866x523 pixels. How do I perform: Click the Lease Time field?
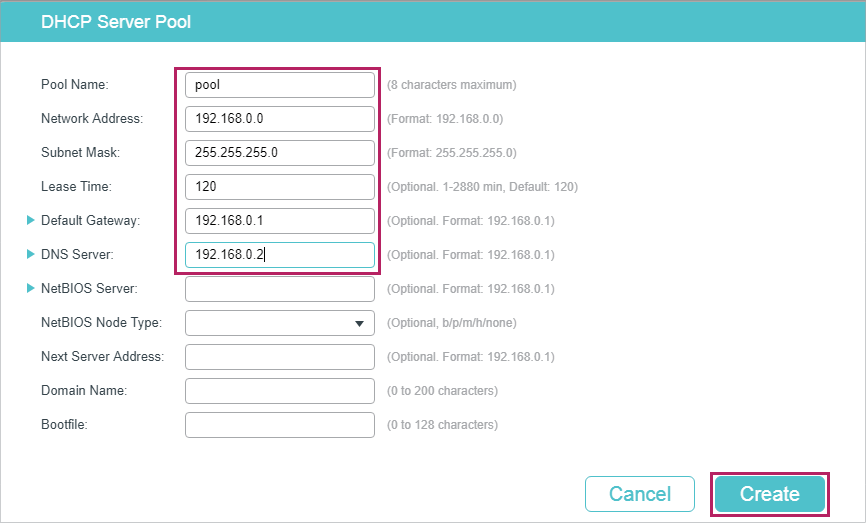(x=279, y=187)
